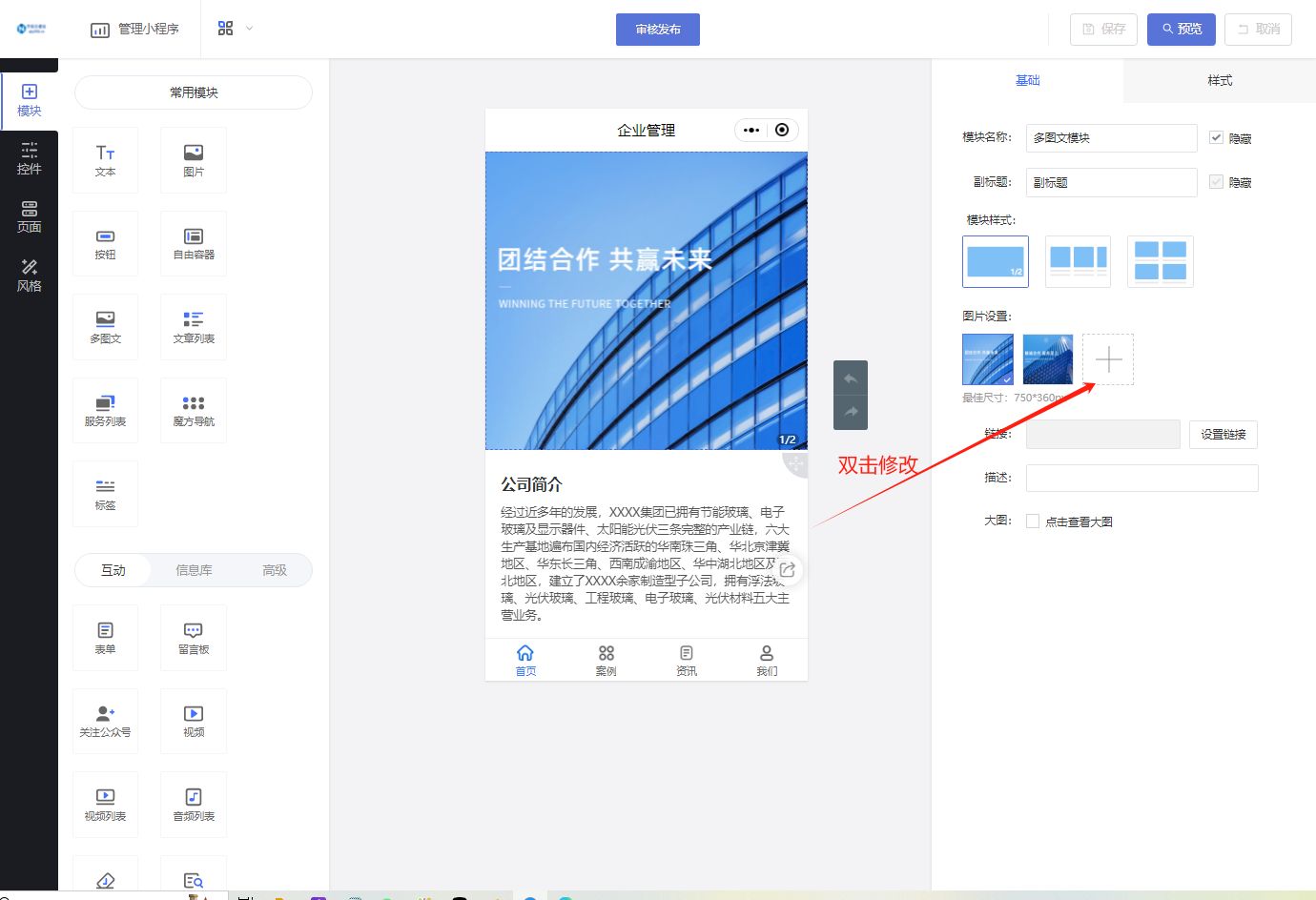Select the first image thumbnail in 图片设置
Image resolution: width=1316 pixels, height=900 pixels.
pyautogui.click(x=988, y=359)
